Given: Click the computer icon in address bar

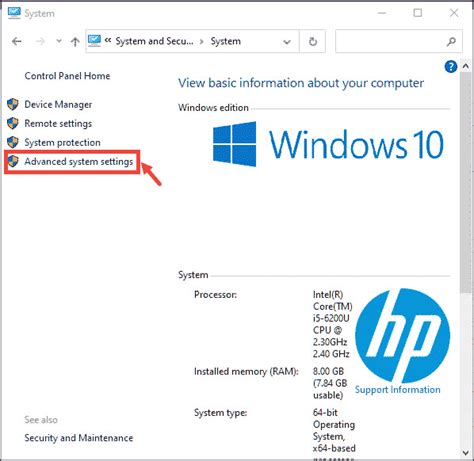Looking at the screenshot, I should point(94,41).
